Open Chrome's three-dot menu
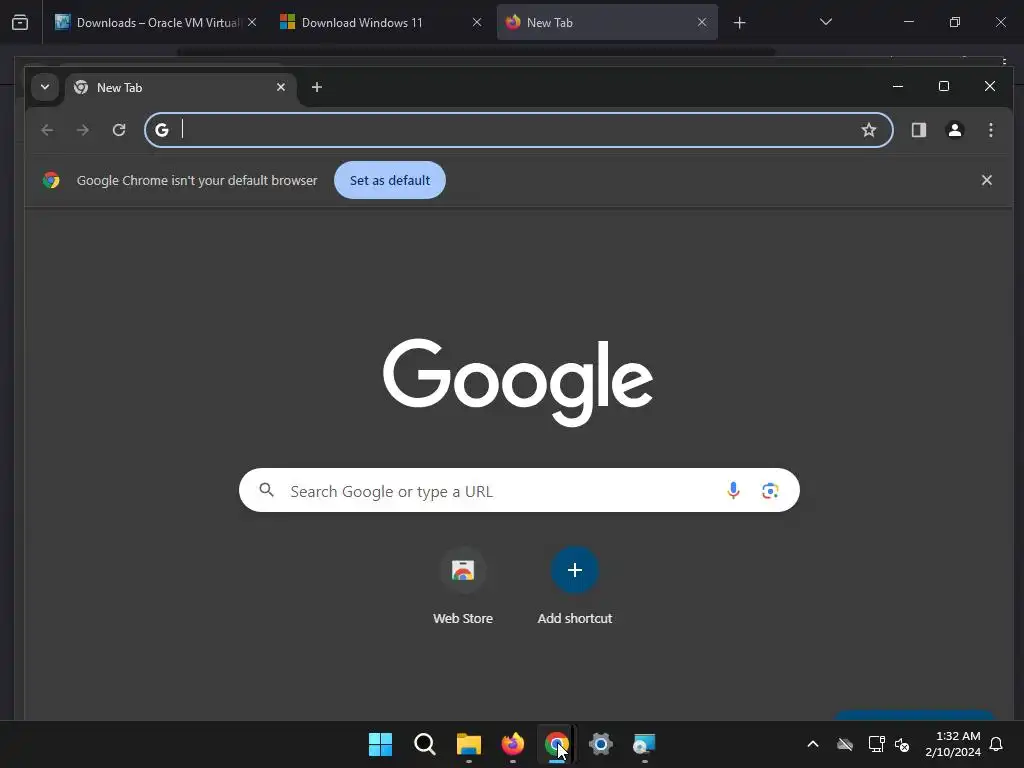Image resolution: width=1024 pixels, height=768 pixels. click(991, 130)
